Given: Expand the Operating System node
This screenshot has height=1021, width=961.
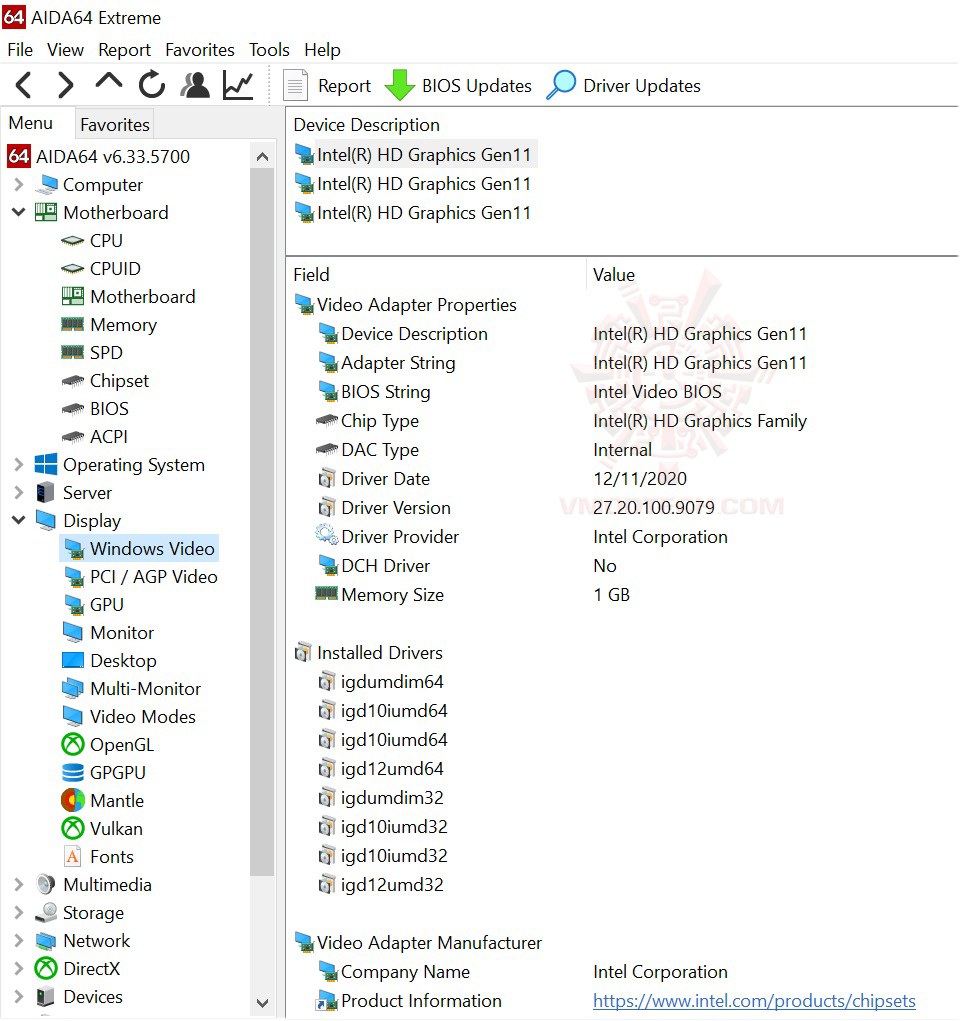Looking at the screenshot, I should (18, 465).
